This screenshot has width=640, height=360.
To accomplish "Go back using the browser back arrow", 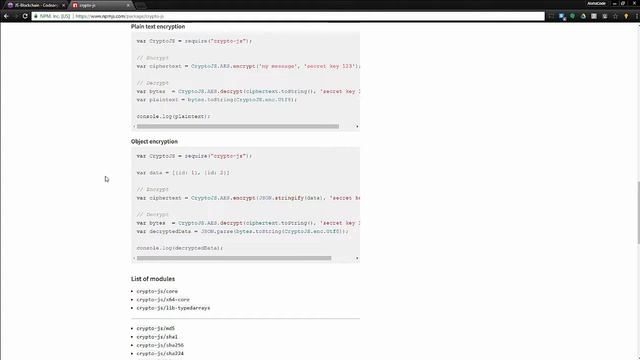I will pyautogui.click(x=6, y=16).
